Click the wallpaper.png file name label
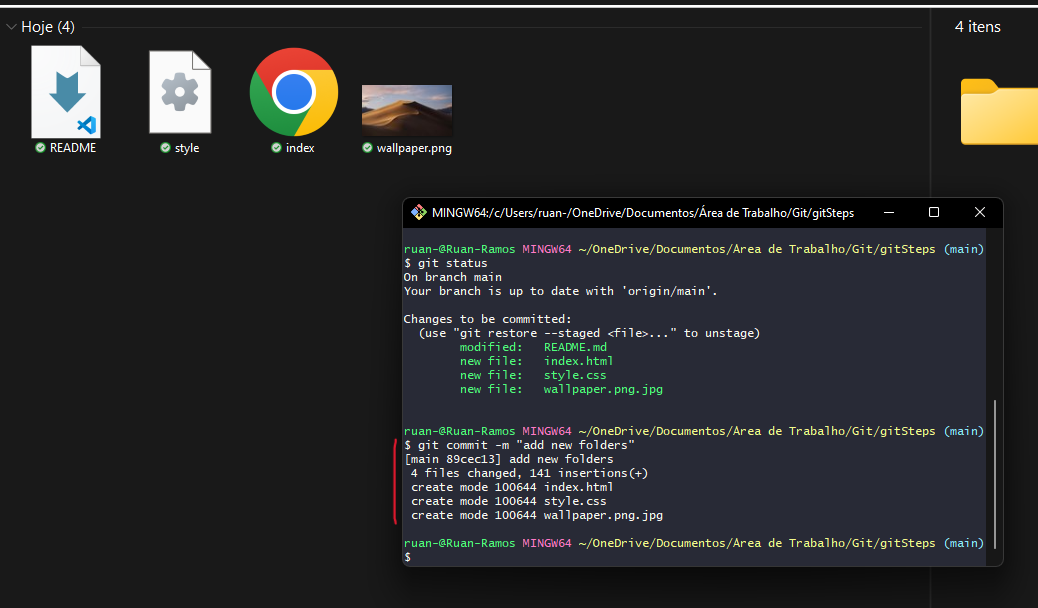Image resolution: width=1038 pixels, height=608 pixels. point(414,148)
